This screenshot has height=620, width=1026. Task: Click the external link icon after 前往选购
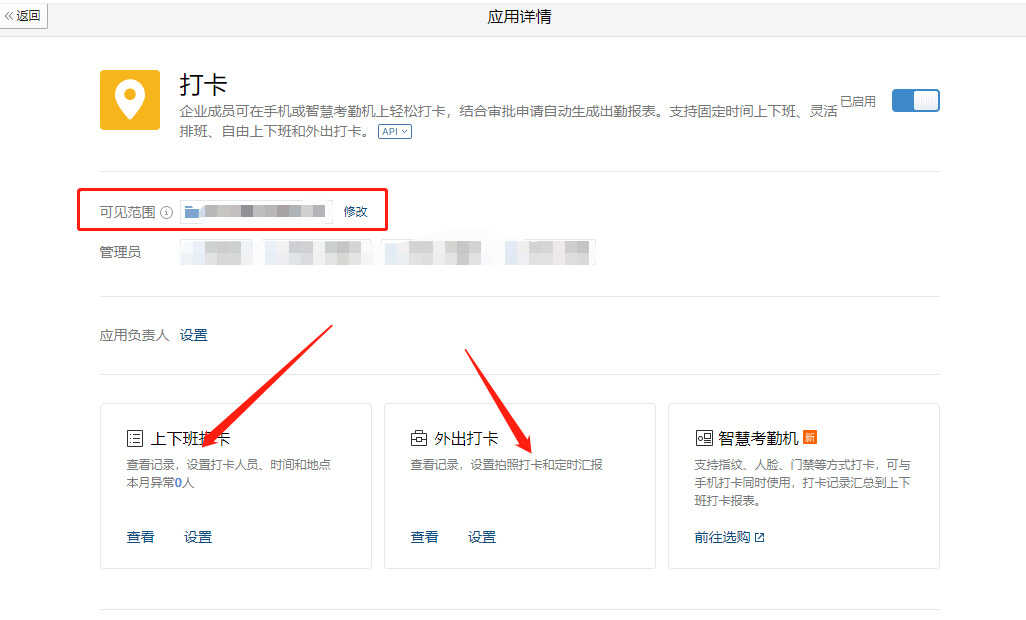point(759,538)
